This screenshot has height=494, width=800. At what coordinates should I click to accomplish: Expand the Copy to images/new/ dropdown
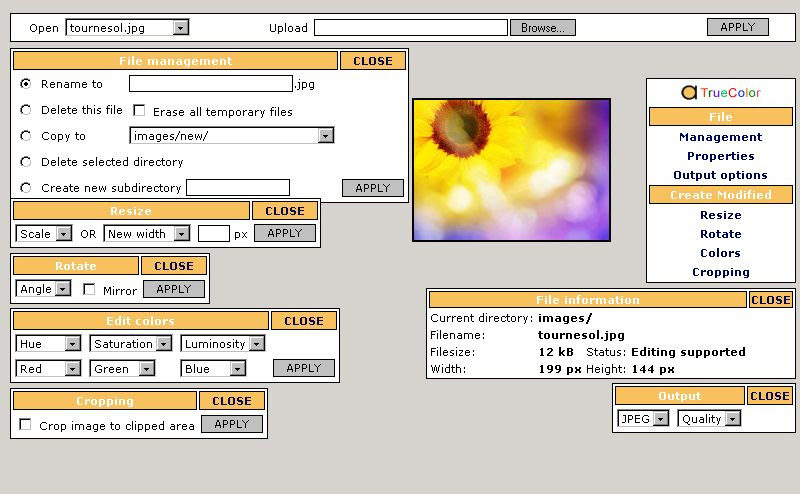[x=231, y=136]
